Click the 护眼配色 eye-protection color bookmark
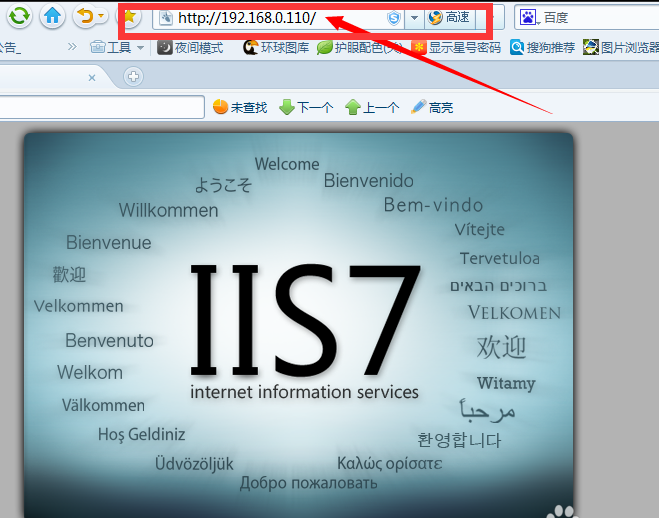The width and height of the screenshot is (659, 518). tap(359, 47)
